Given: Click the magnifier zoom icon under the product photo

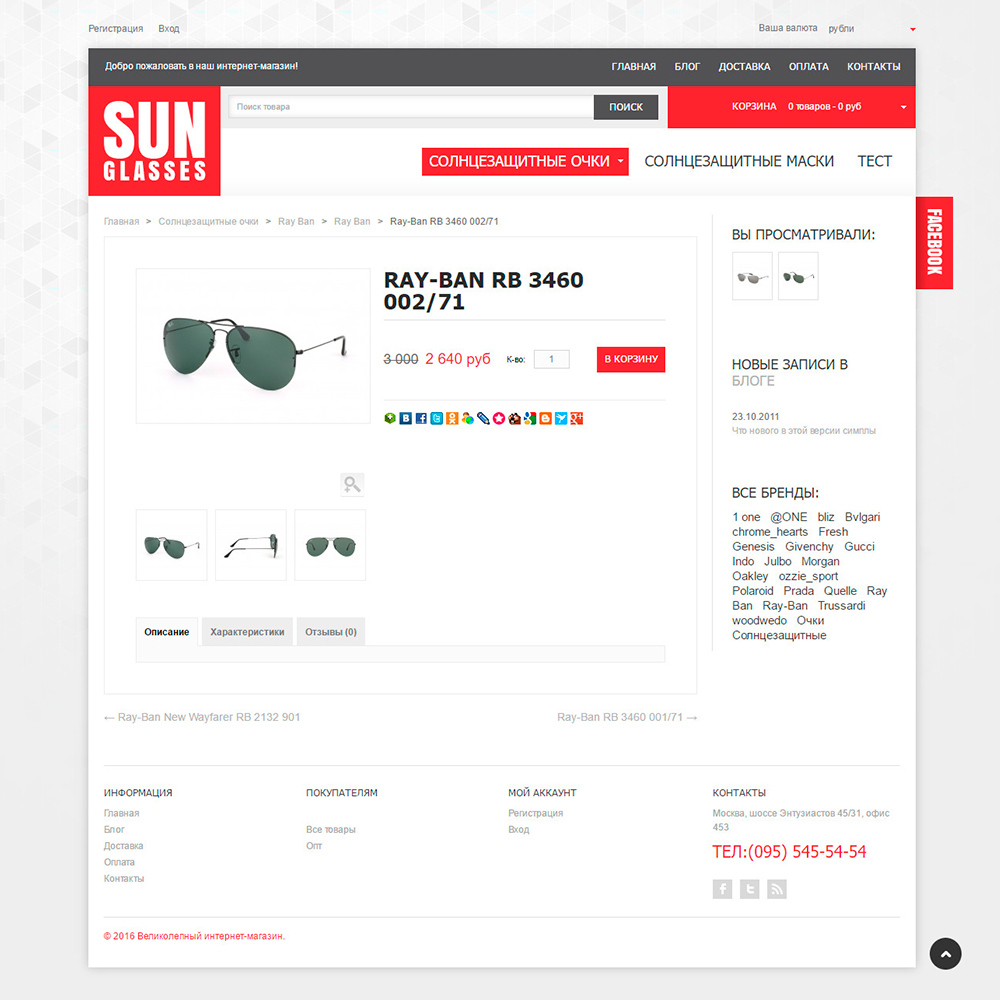Looking at the screenshot, I should [352, 484].
